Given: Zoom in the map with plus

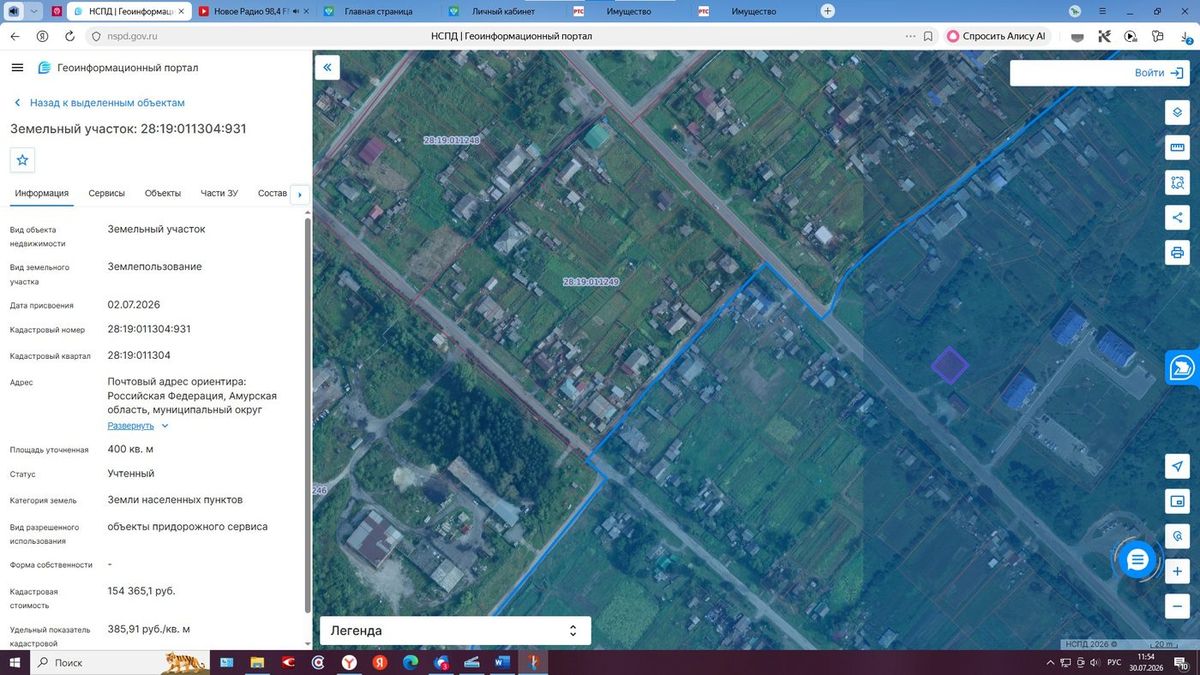Looking at the screenshot, I should click(1177, 571).
